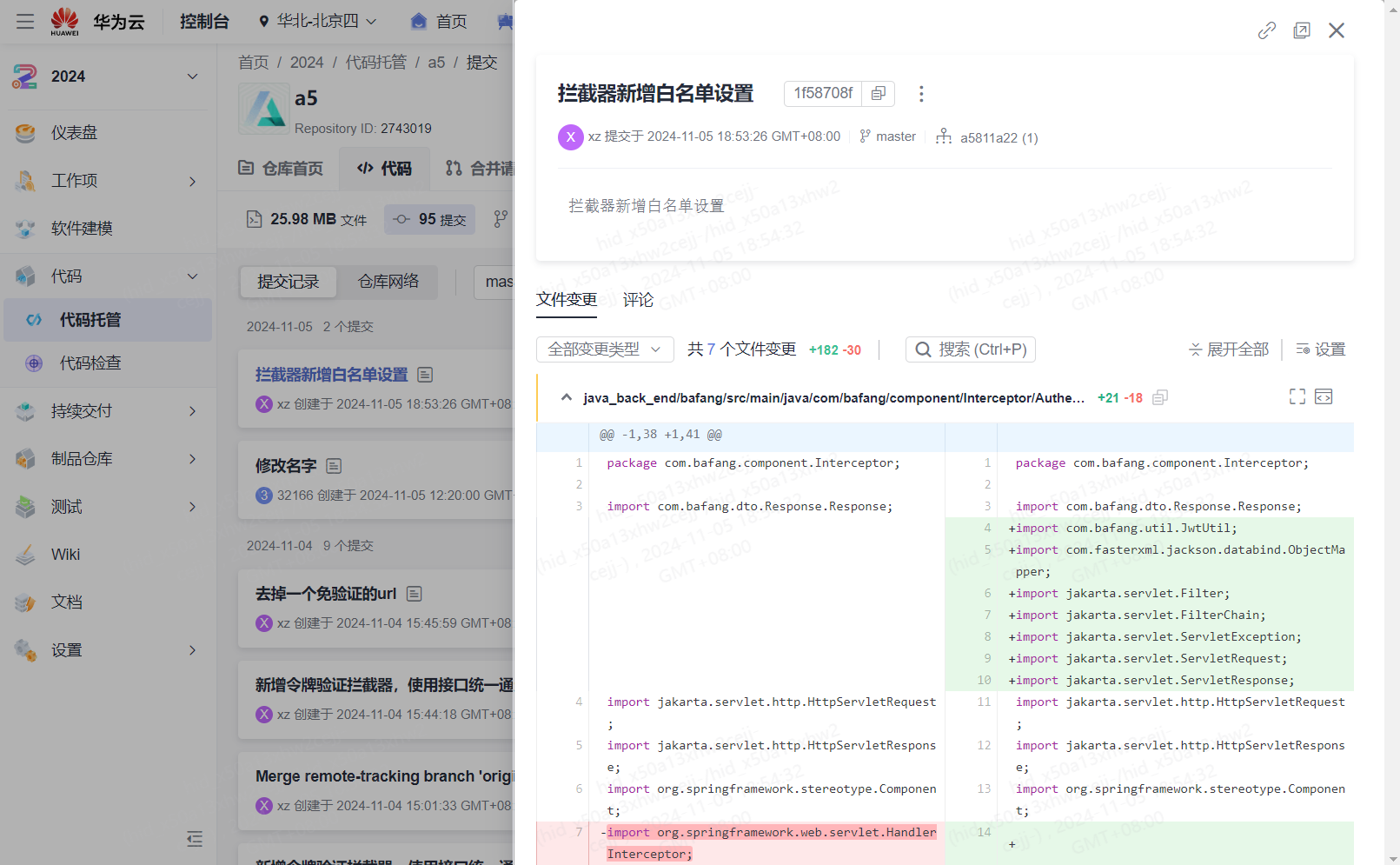Close the commit detail panel

point(1337,30)
